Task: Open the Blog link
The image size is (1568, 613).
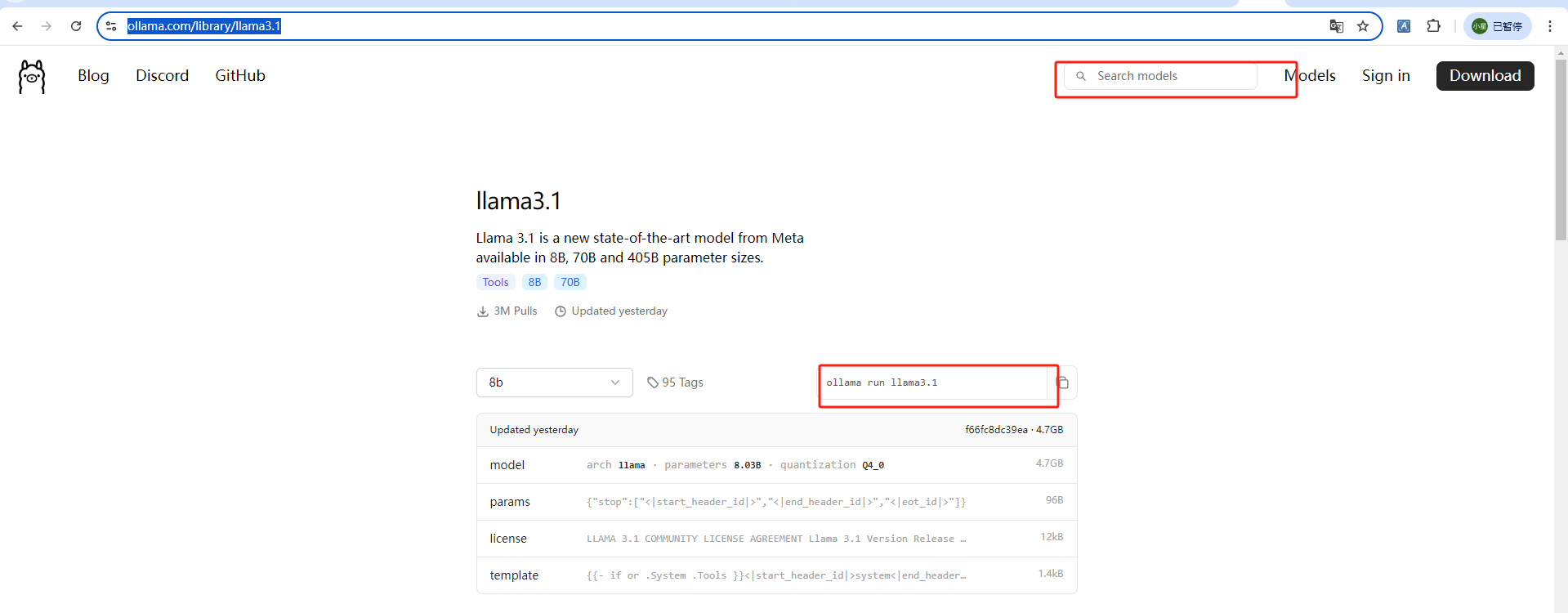Action: [93, 75]
